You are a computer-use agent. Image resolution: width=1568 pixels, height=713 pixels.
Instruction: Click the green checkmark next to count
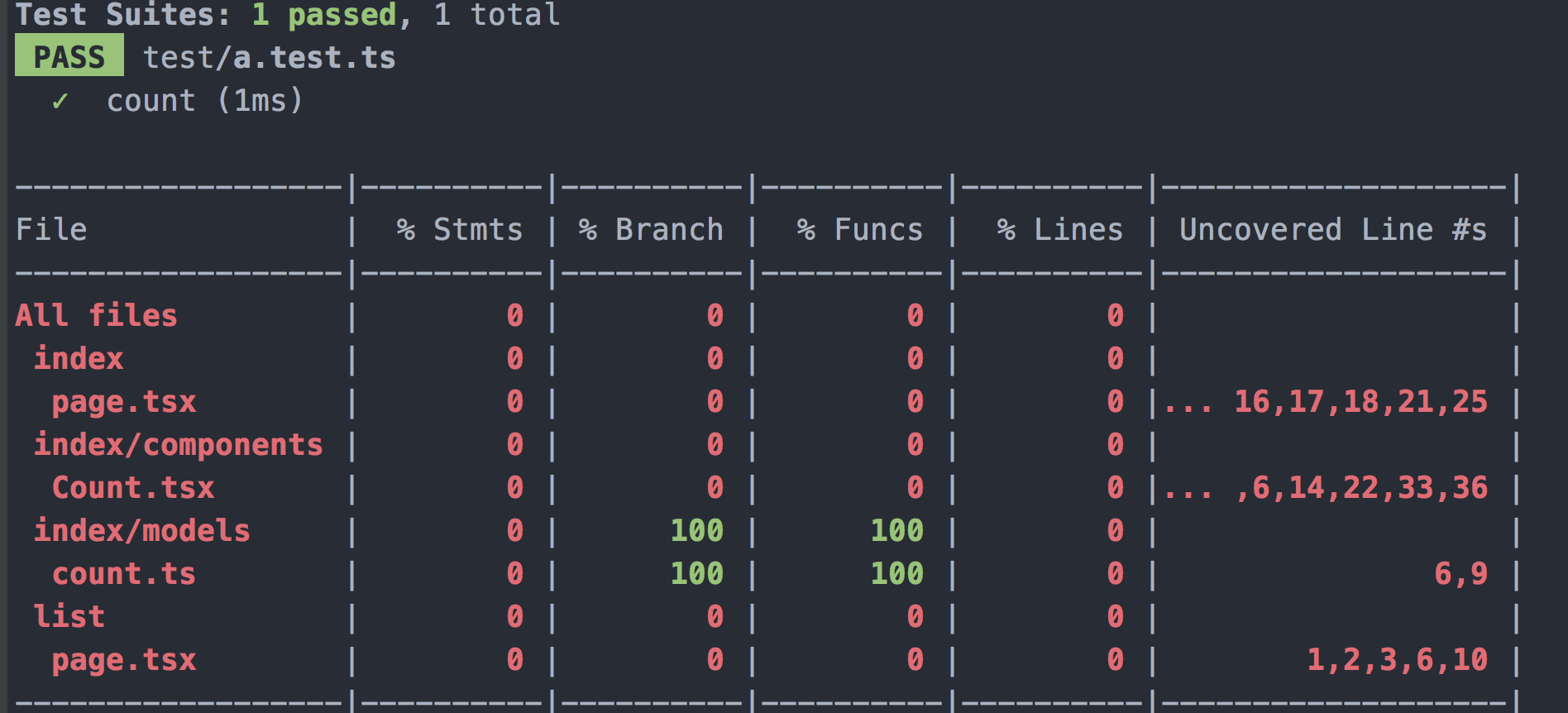coord(60,101)
